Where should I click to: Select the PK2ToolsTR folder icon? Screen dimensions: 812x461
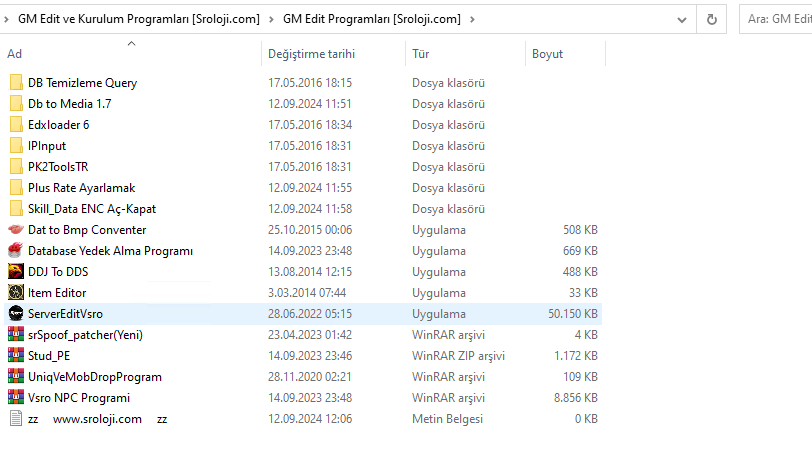[16, 167]
